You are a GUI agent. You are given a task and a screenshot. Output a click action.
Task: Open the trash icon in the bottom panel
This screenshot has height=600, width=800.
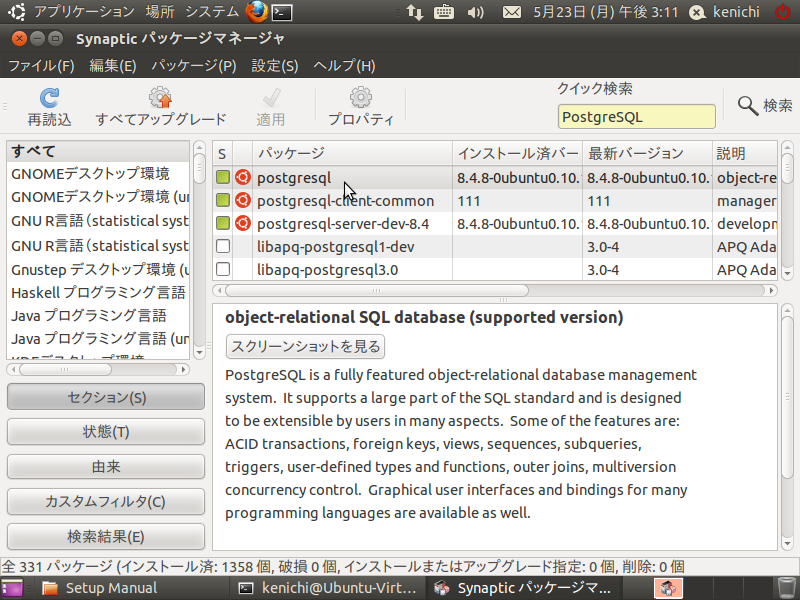point(786,588)
